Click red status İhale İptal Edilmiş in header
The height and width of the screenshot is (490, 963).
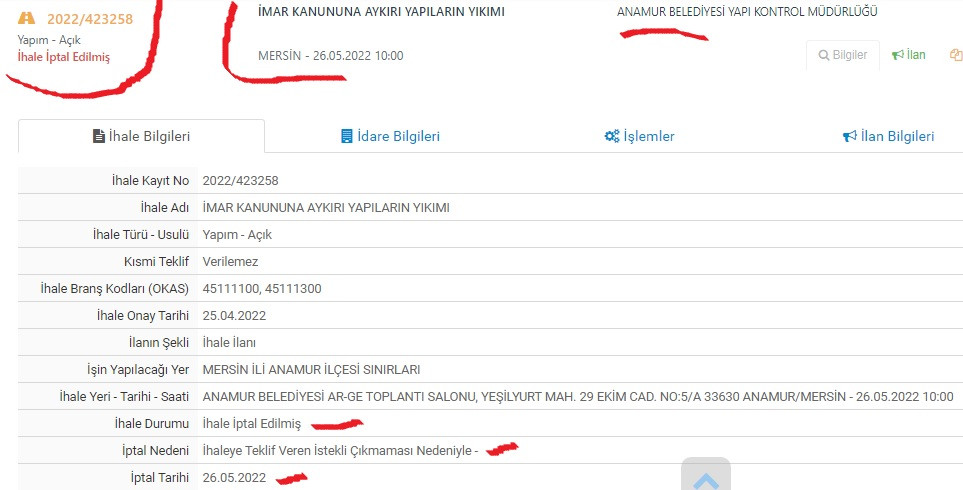[64, 57]
